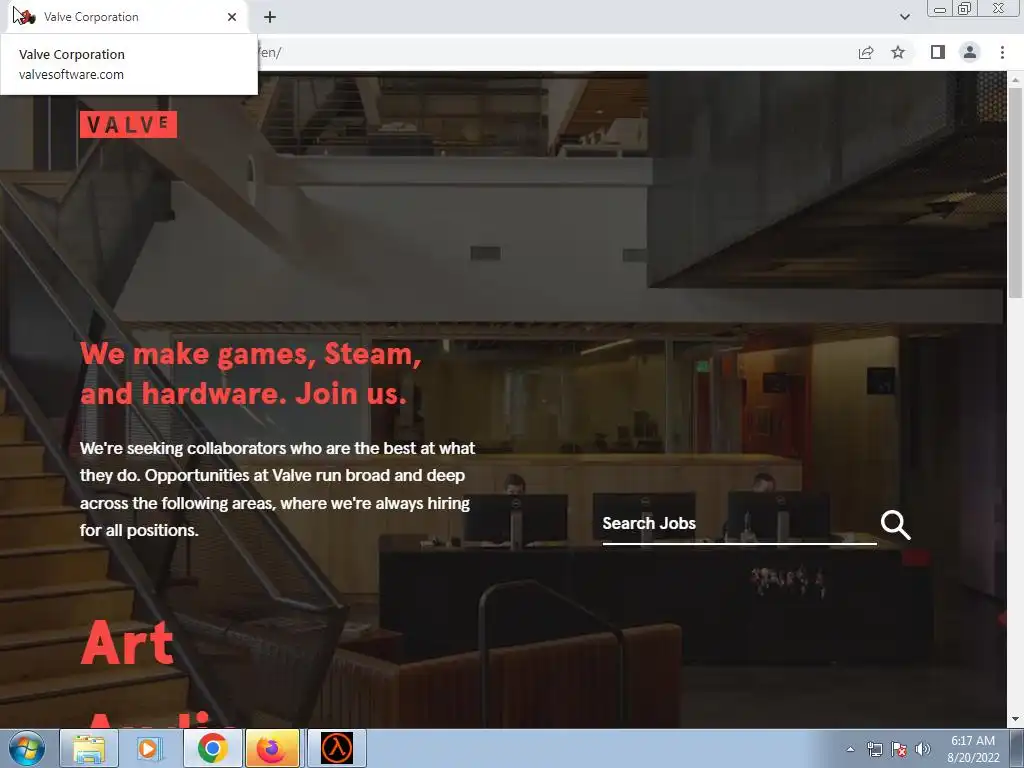Click the Valve logo on the page
Screen dimensions: 1024x768
pos(128,124)
